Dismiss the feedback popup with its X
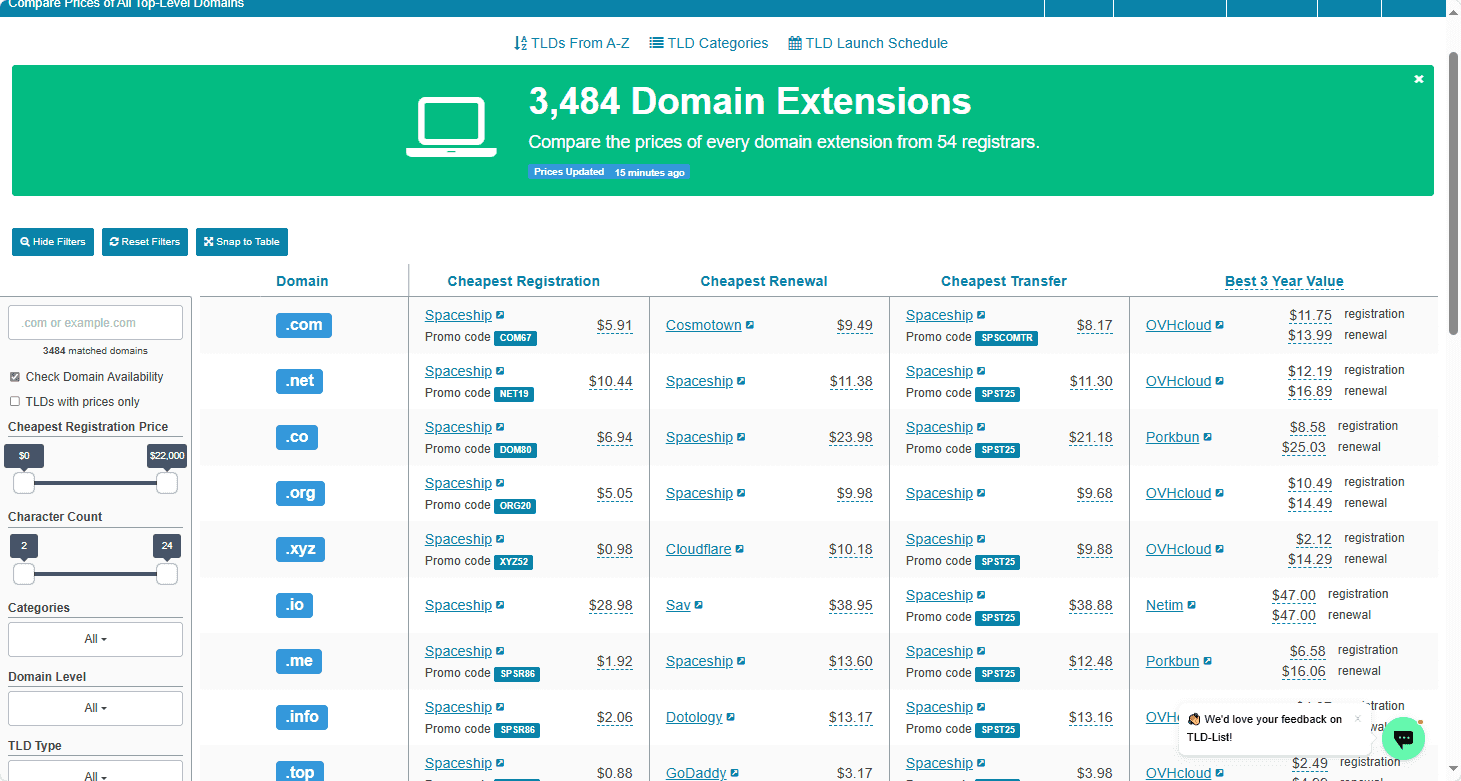Image resolution: width=1461 pixels, height=781 pixels. pos(1357,718)
